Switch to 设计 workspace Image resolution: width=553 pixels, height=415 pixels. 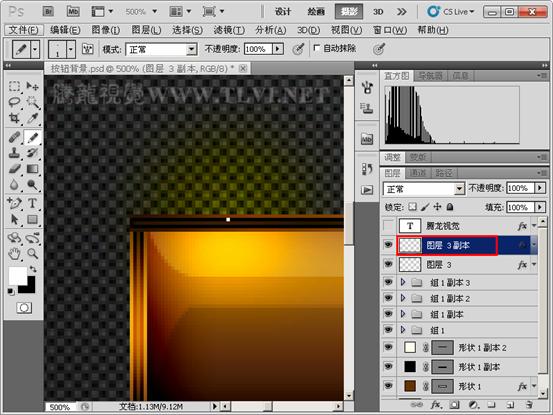pyautogui.click(x=283, y=12)
